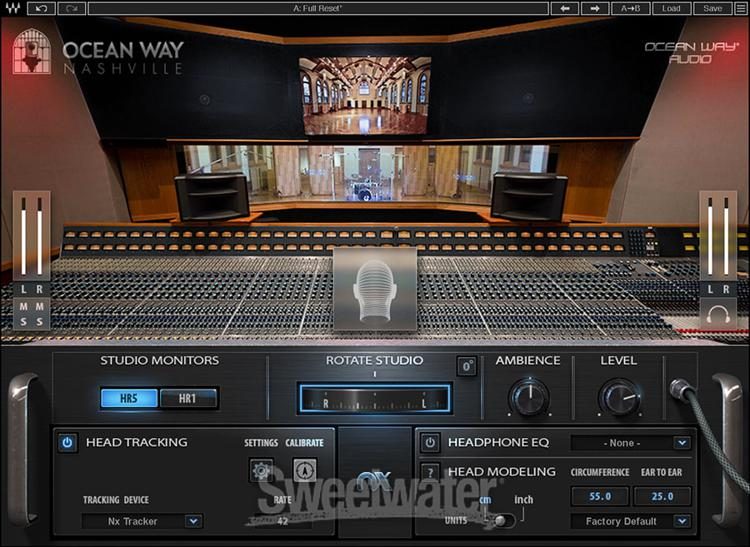The width and height of the screenshot is (750, 547).
Task: Click the Level knob
Action: (x=620, y=397)
